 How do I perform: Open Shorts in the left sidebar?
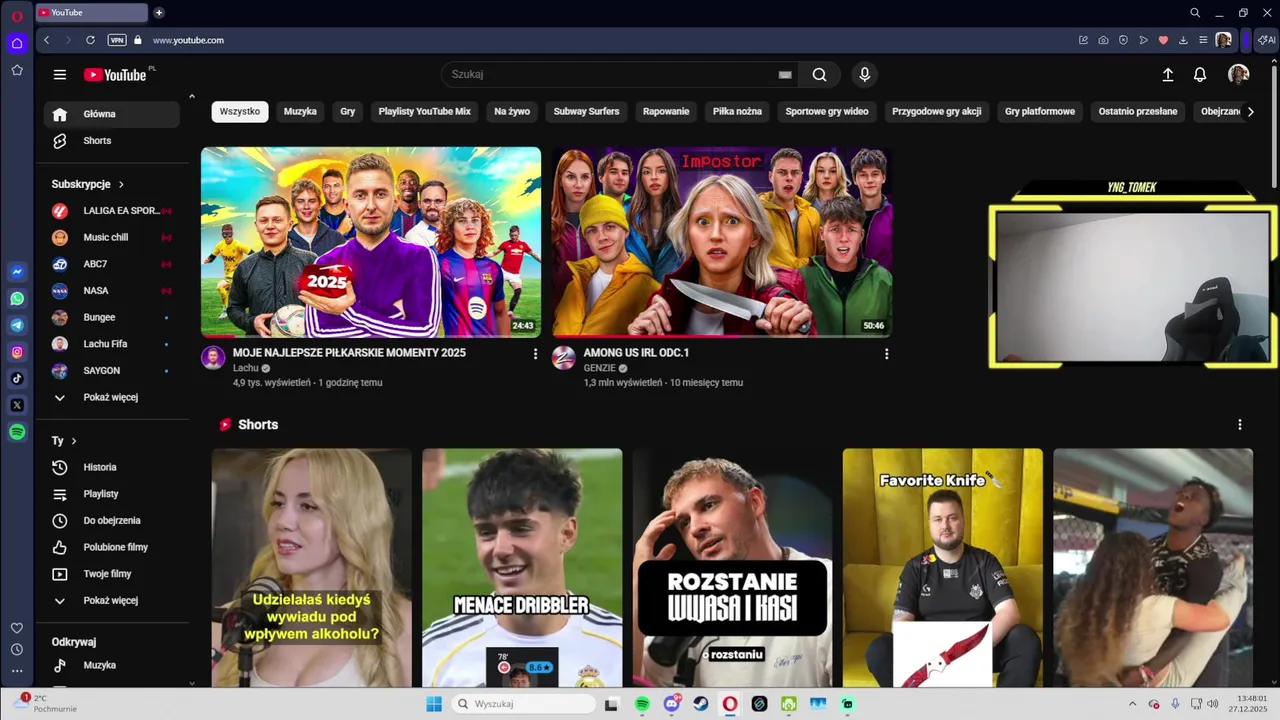tap(111, 141)
